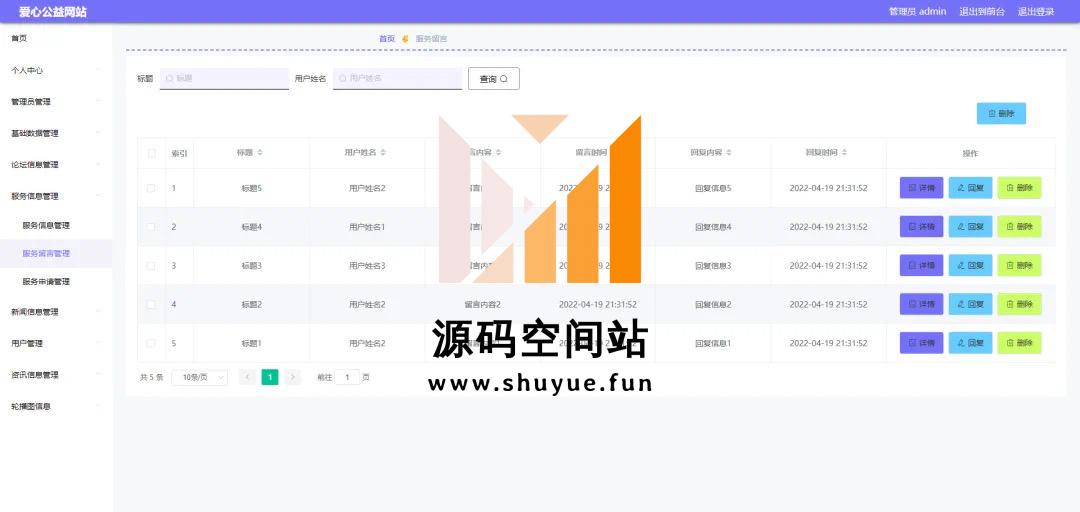This screenshot has width=1080, height=512.
Task: Click 回复 for row 标题5
Action: click(x=970, y=187)
